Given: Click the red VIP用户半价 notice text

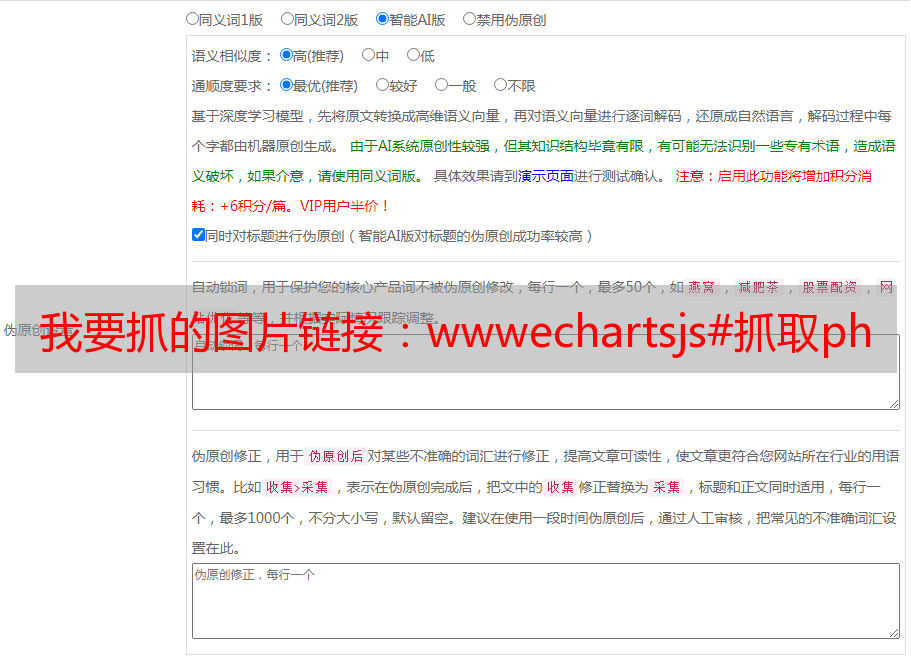Looking at the screenshot, I should tap(344, 206).
